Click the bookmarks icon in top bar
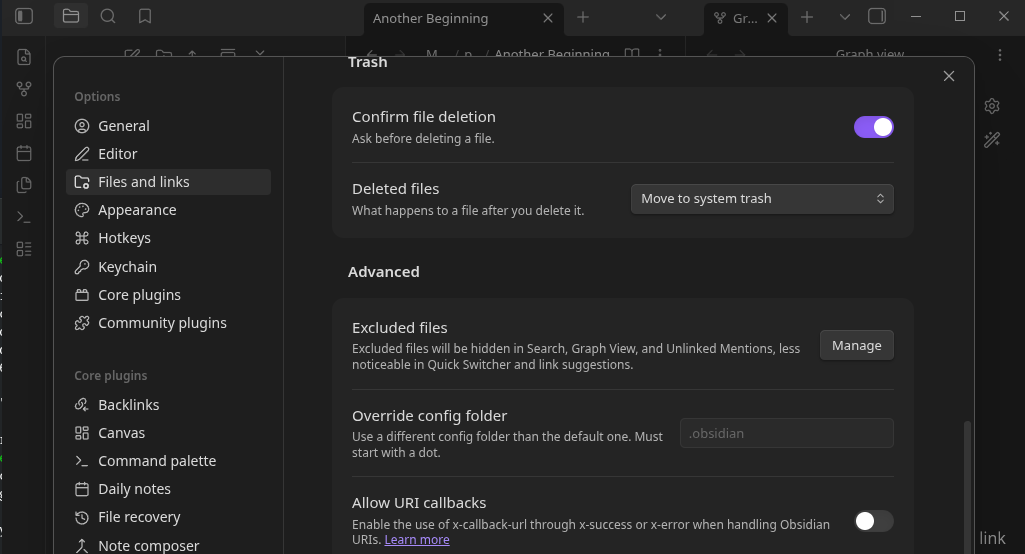The image size is (1025, 554). click(x=145, y=16)
